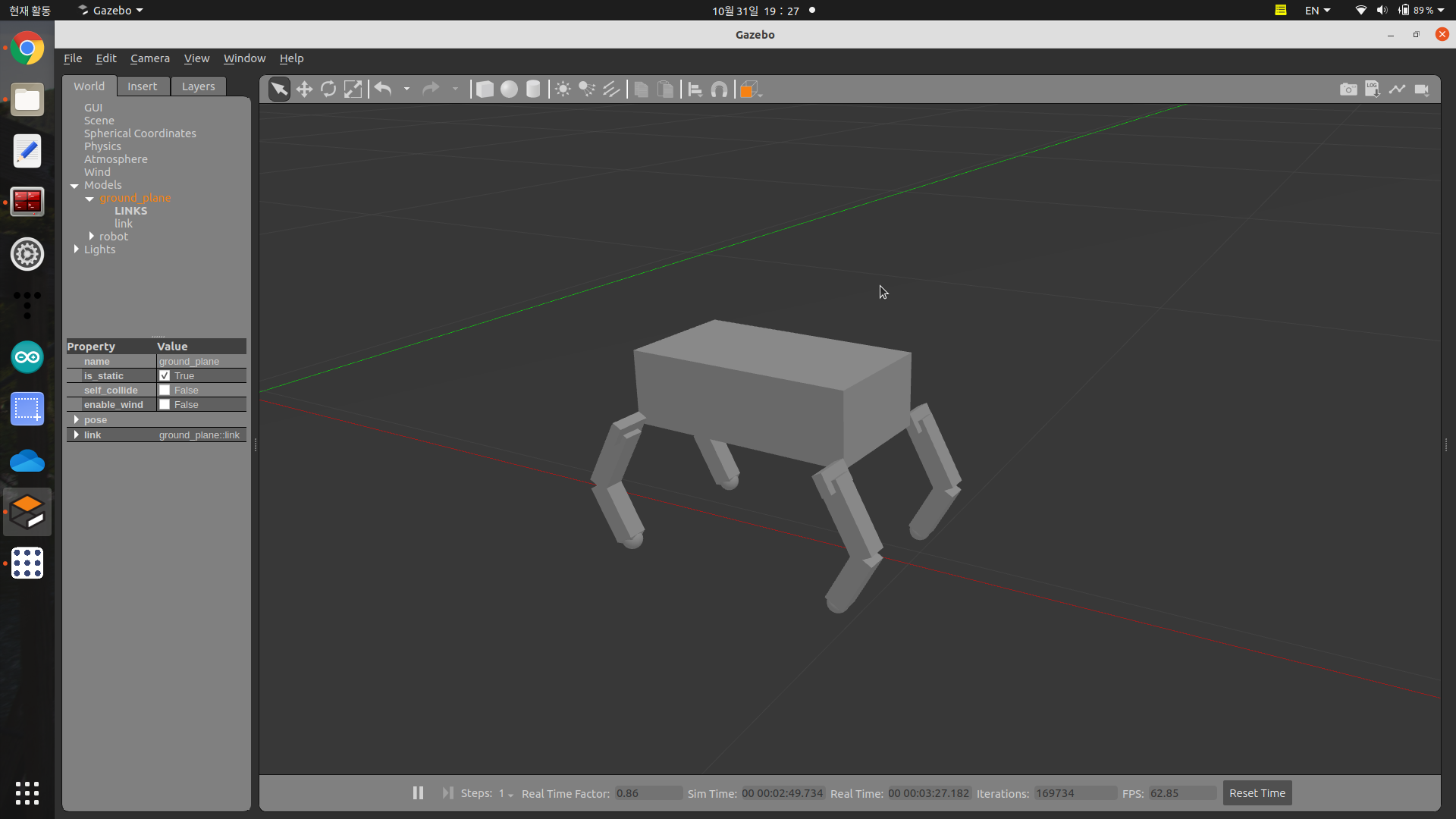The width and height of the screenshot is (1456, 819).
Task: Activate the rotate mode tool
Action: click(x=328, y=89)
